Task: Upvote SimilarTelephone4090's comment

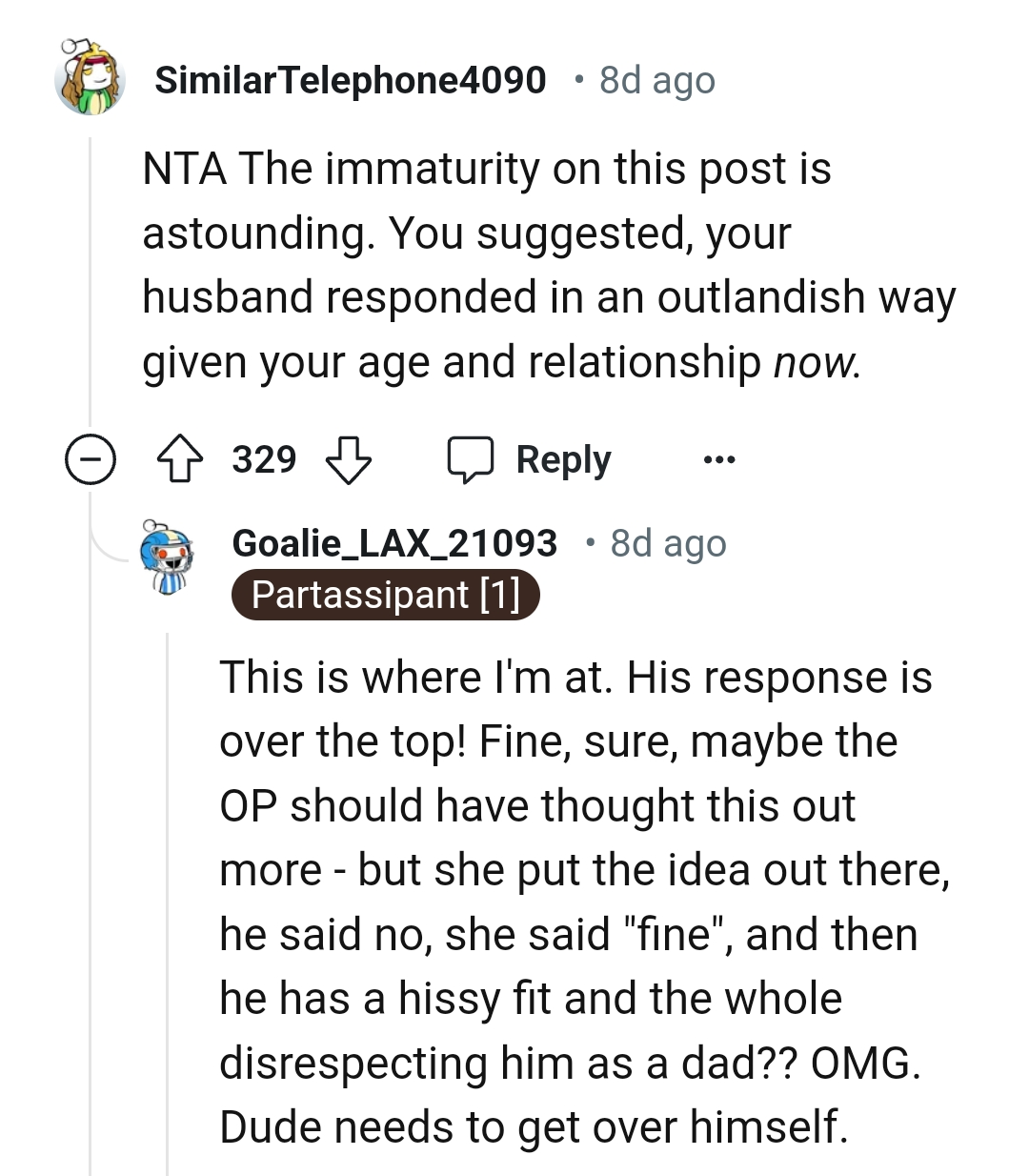Action: pyautogui.click(x=179, y=460)
